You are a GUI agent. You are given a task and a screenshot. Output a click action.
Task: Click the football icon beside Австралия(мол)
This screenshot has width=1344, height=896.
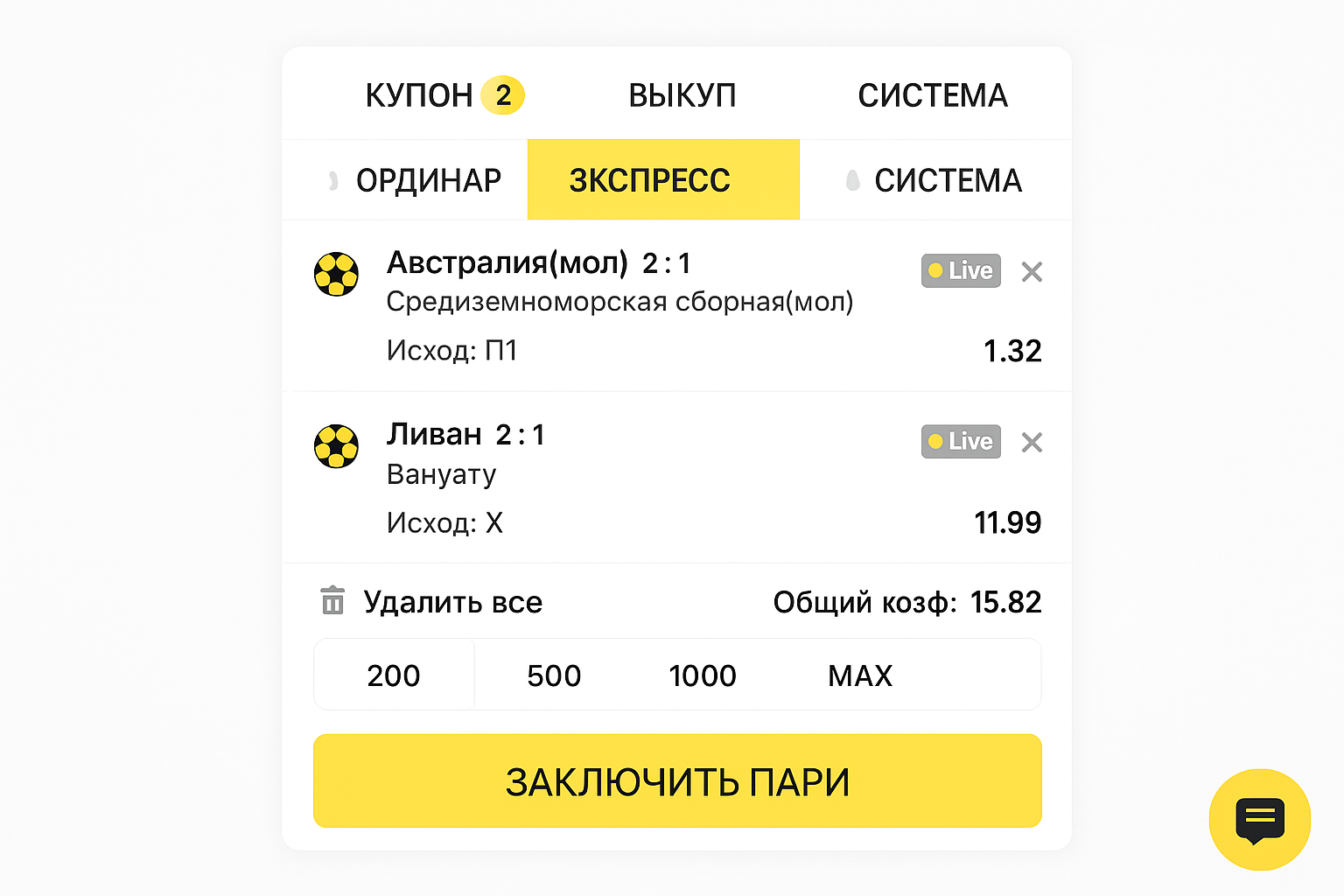[336, 274]
